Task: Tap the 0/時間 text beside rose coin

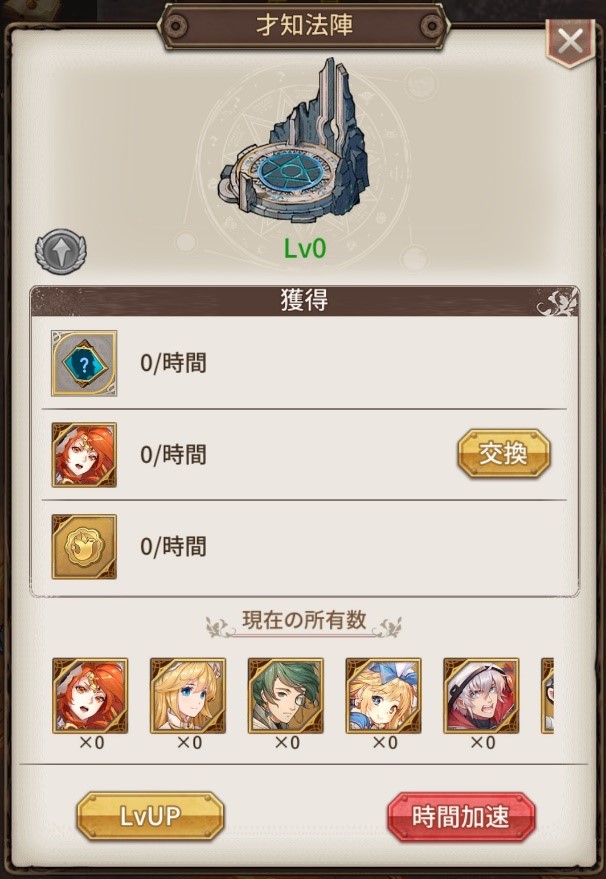Action: point(173,547)
